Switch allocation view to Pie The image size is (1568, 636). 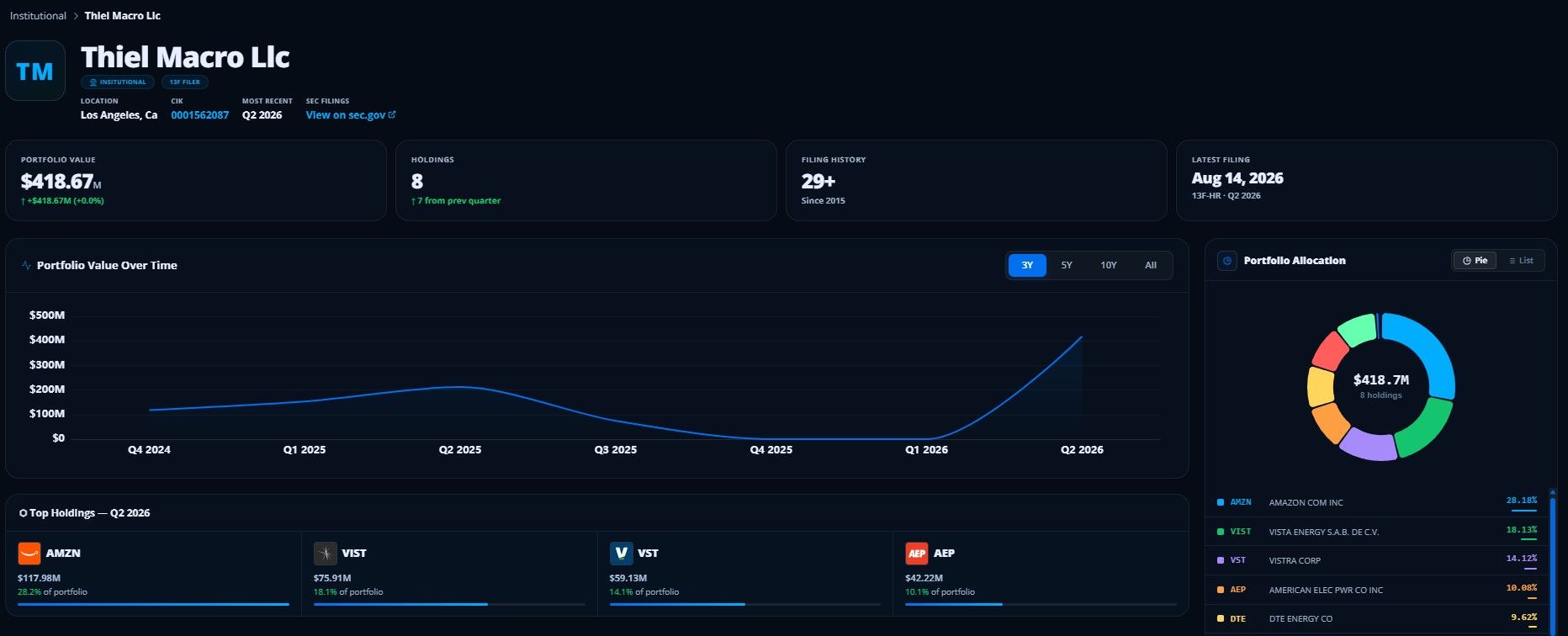(x=1475, y=261)
